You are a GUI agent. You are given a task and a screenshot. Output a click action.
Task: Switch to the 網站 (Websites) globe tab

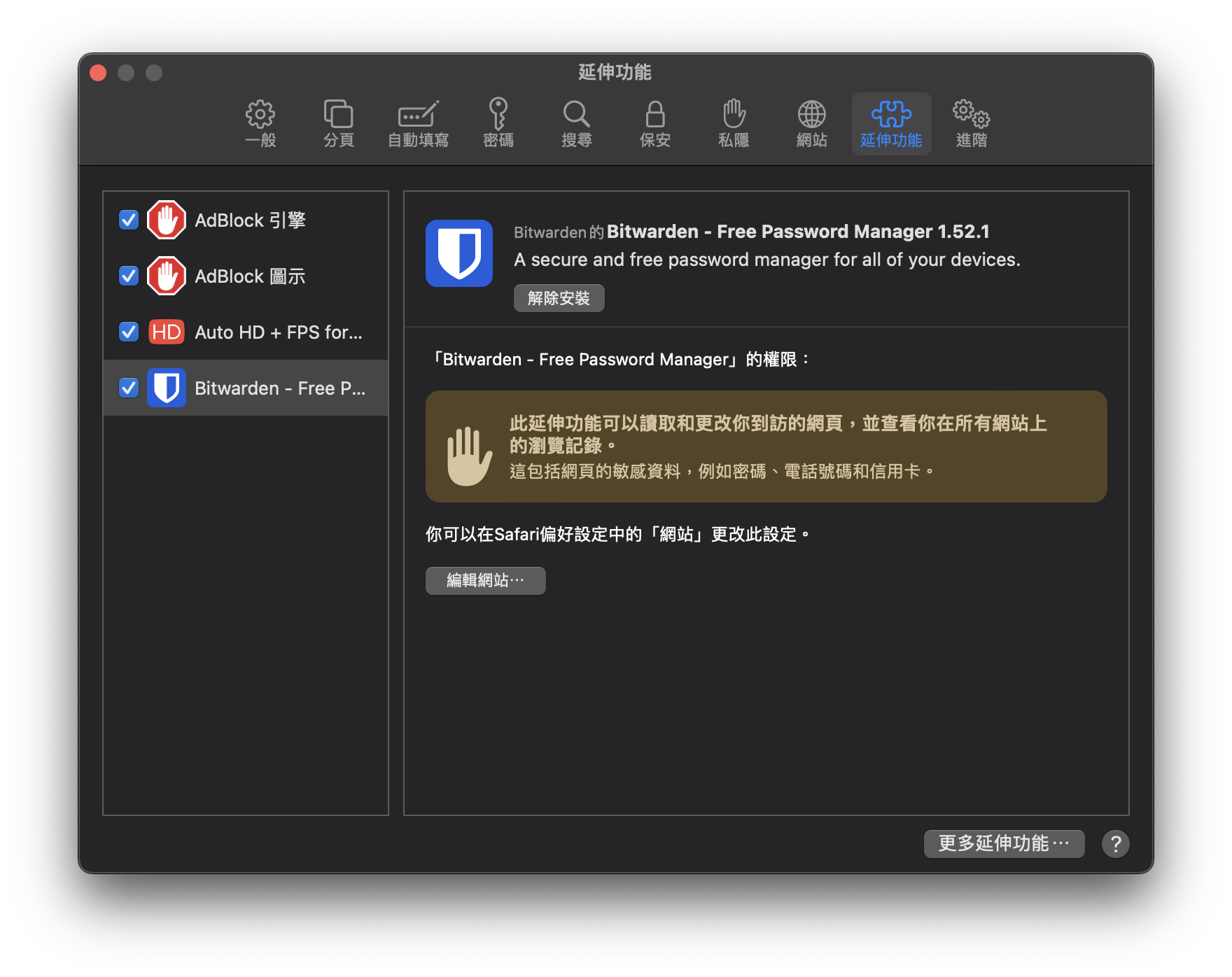(x=812, y=124)
